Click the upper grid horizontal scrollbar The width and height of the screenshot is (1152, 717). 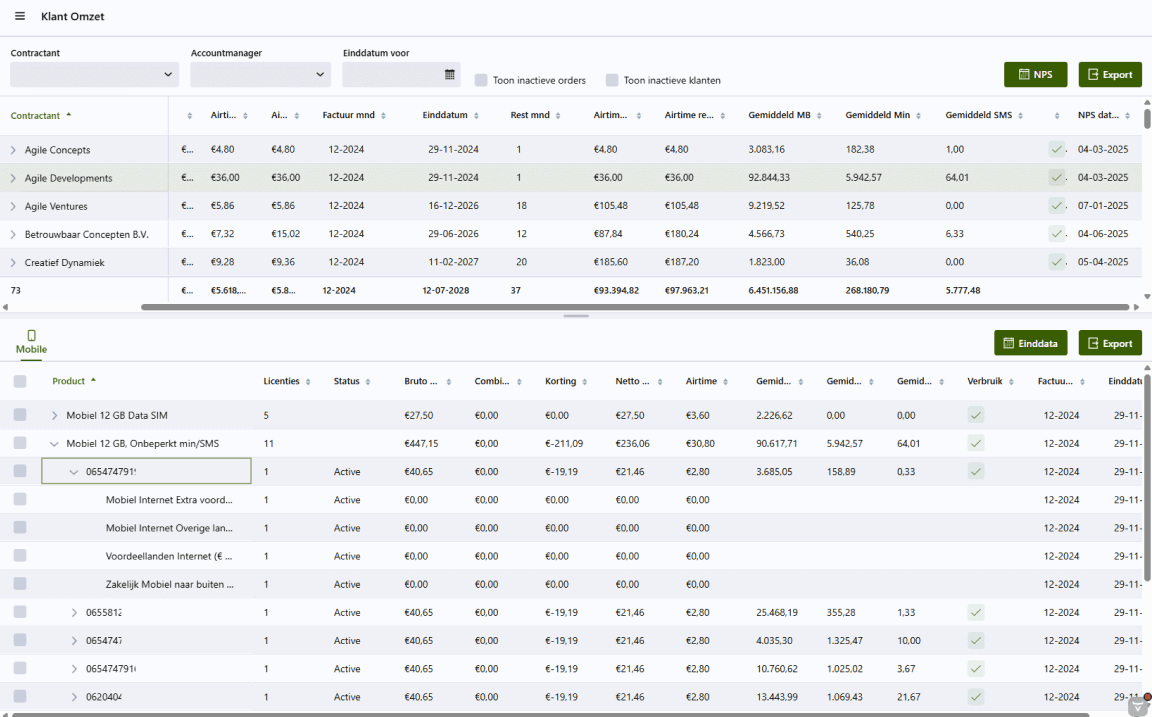pyautogui.click(x=634, y=307)
